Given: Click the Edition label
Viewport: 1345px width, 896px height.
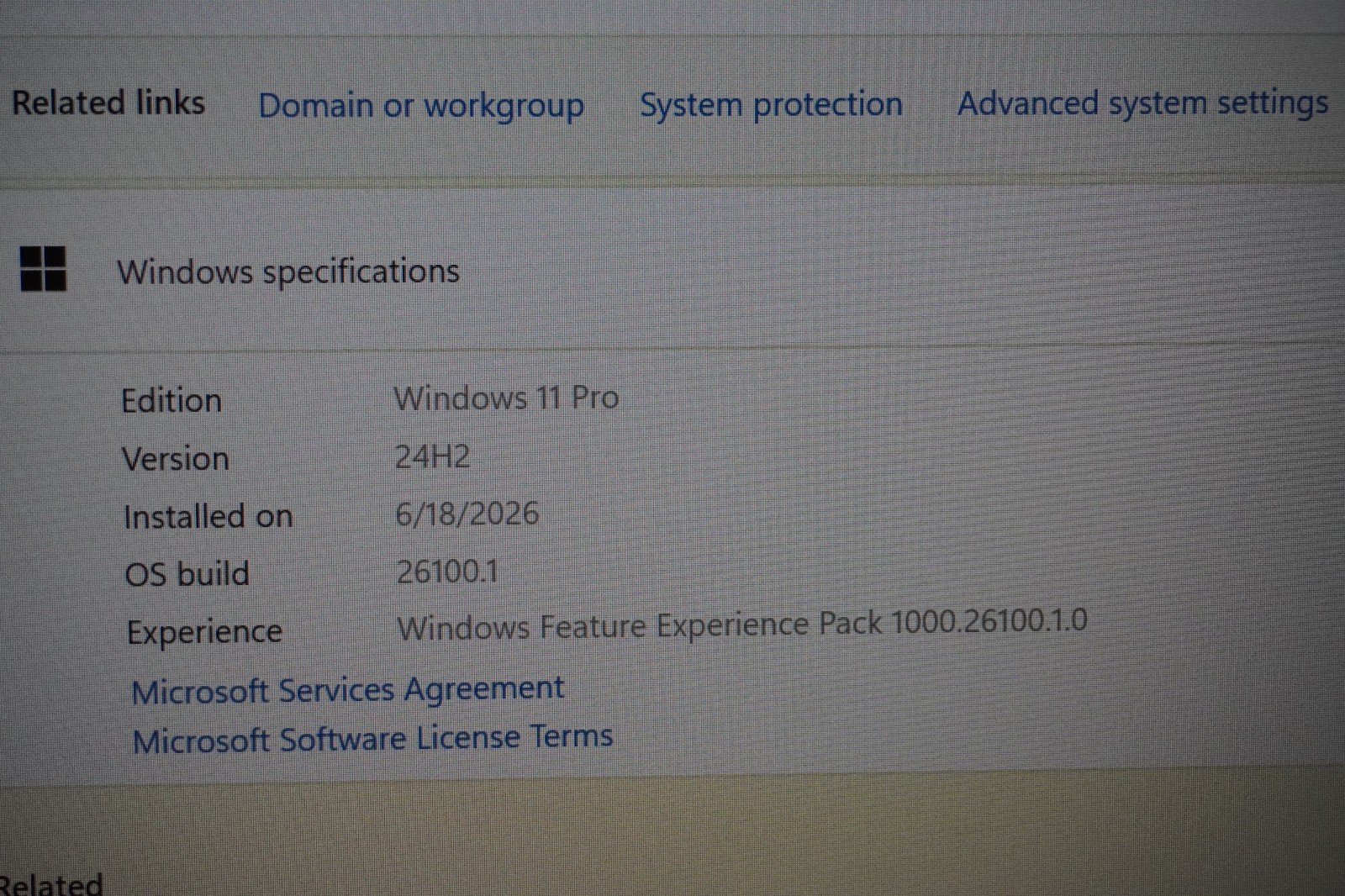Looking at the screenshot, I should [x=171, y=400].
